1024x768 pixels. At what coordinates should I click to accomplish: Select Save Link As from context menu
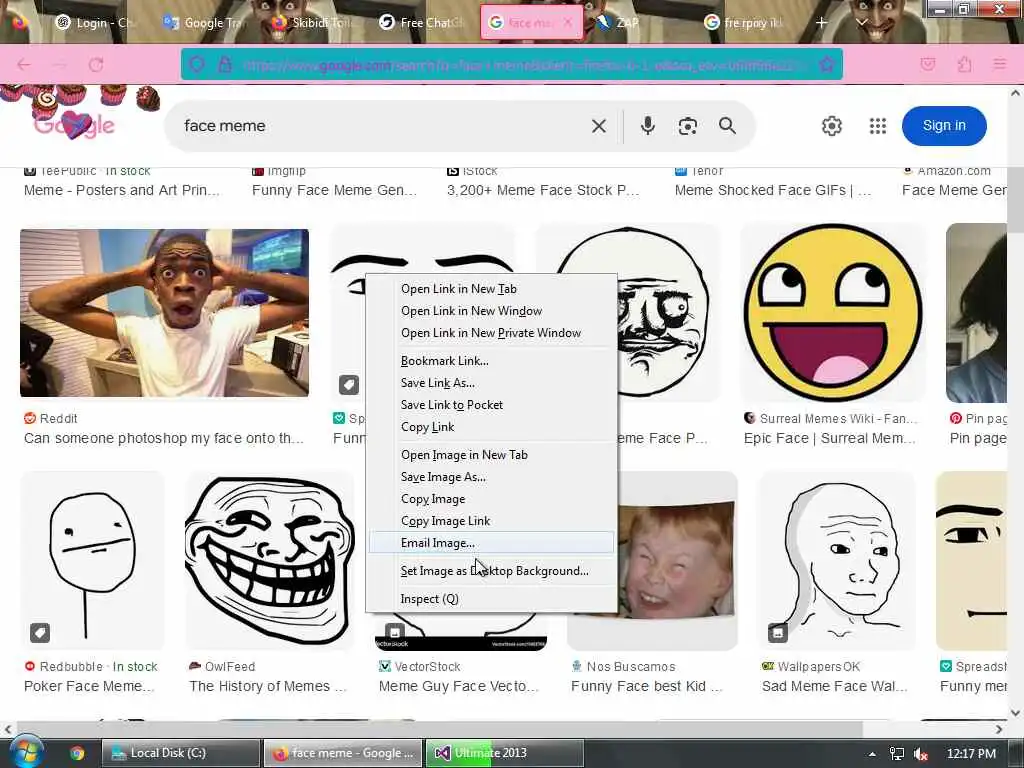491,383
